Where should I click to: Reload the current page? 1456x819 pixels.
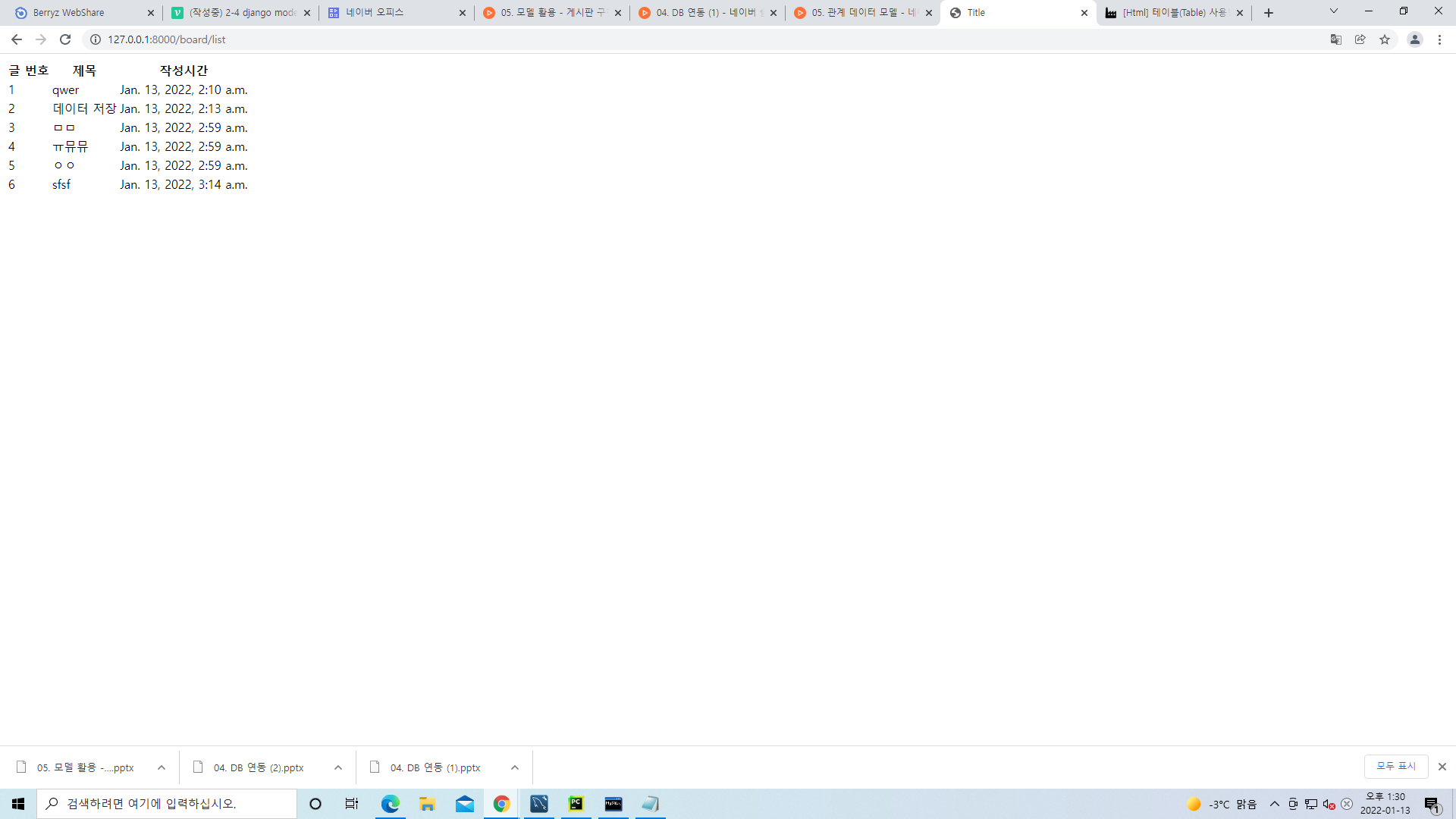pos(65,39)
